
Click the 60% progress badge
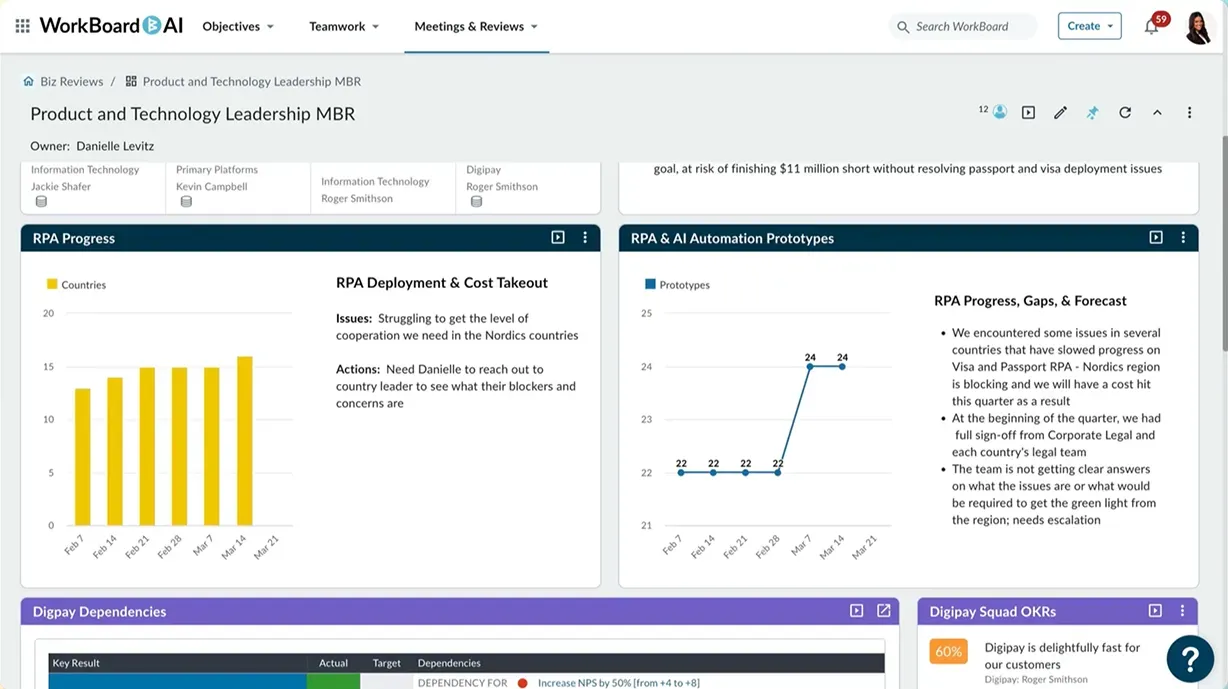click(x=948, y=652)
